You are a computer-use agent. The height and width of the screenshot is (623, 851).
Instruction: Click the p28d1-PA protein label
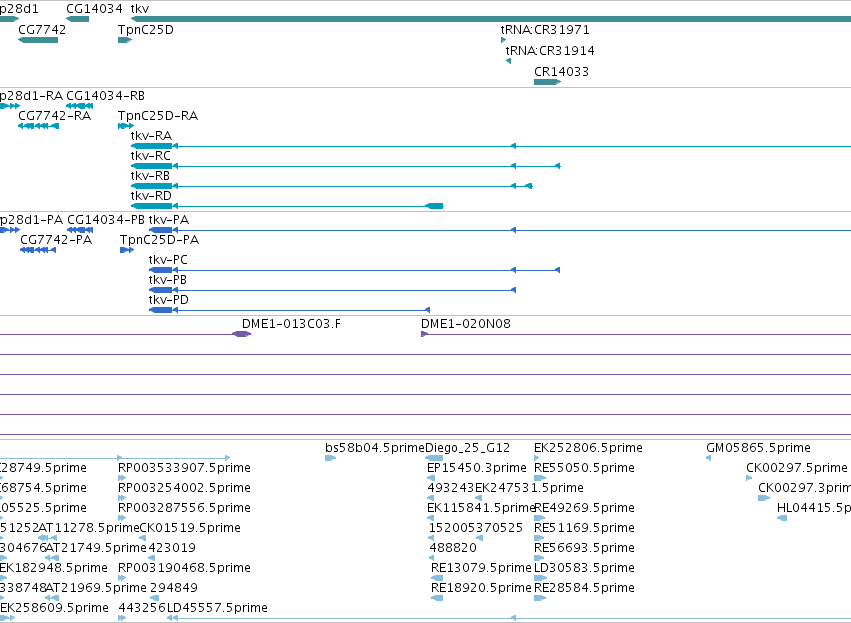31,220
